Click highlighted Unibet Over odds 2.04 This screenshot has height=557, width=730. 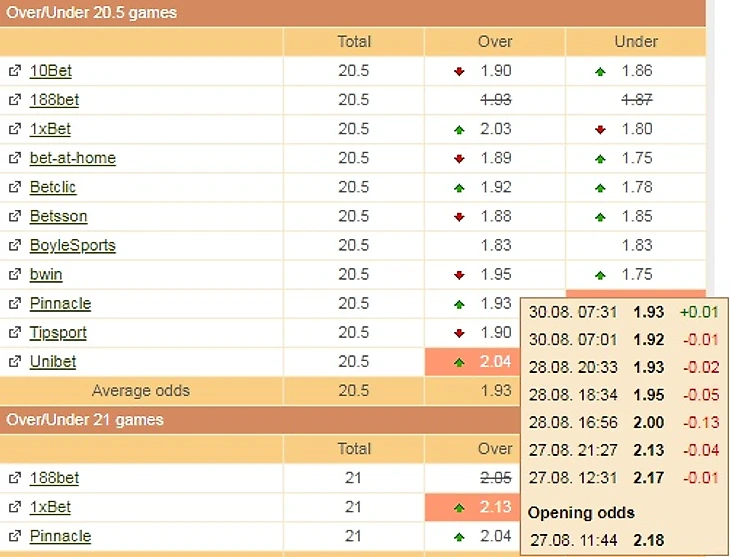(x=496, y=361)
